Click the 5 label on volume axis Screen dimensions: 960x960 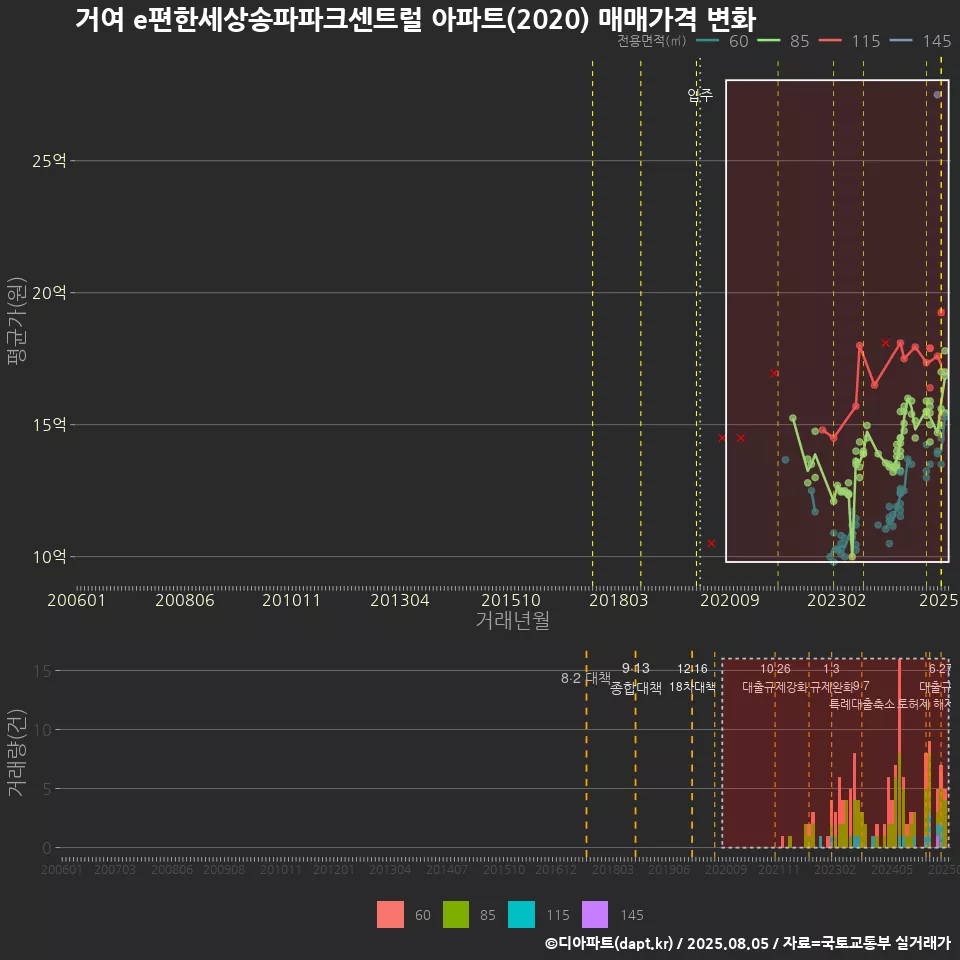point(47,789)
